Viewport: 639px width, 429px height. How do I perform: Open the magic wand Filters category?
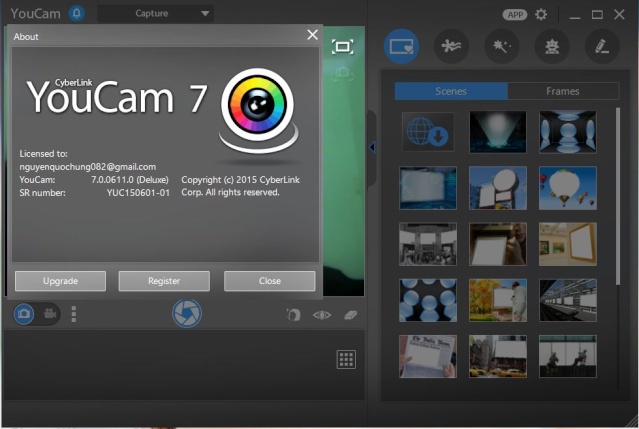pos(502,46)
